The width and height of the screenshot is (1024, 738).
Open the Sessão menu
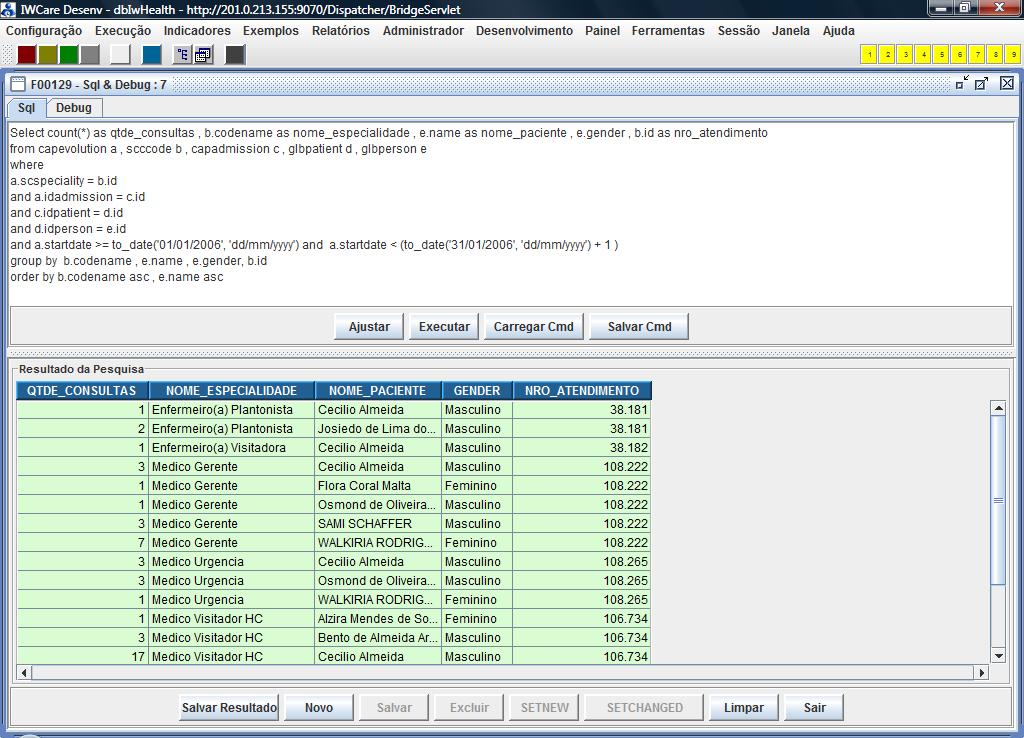pyautogui.click(x=739, y=31)
